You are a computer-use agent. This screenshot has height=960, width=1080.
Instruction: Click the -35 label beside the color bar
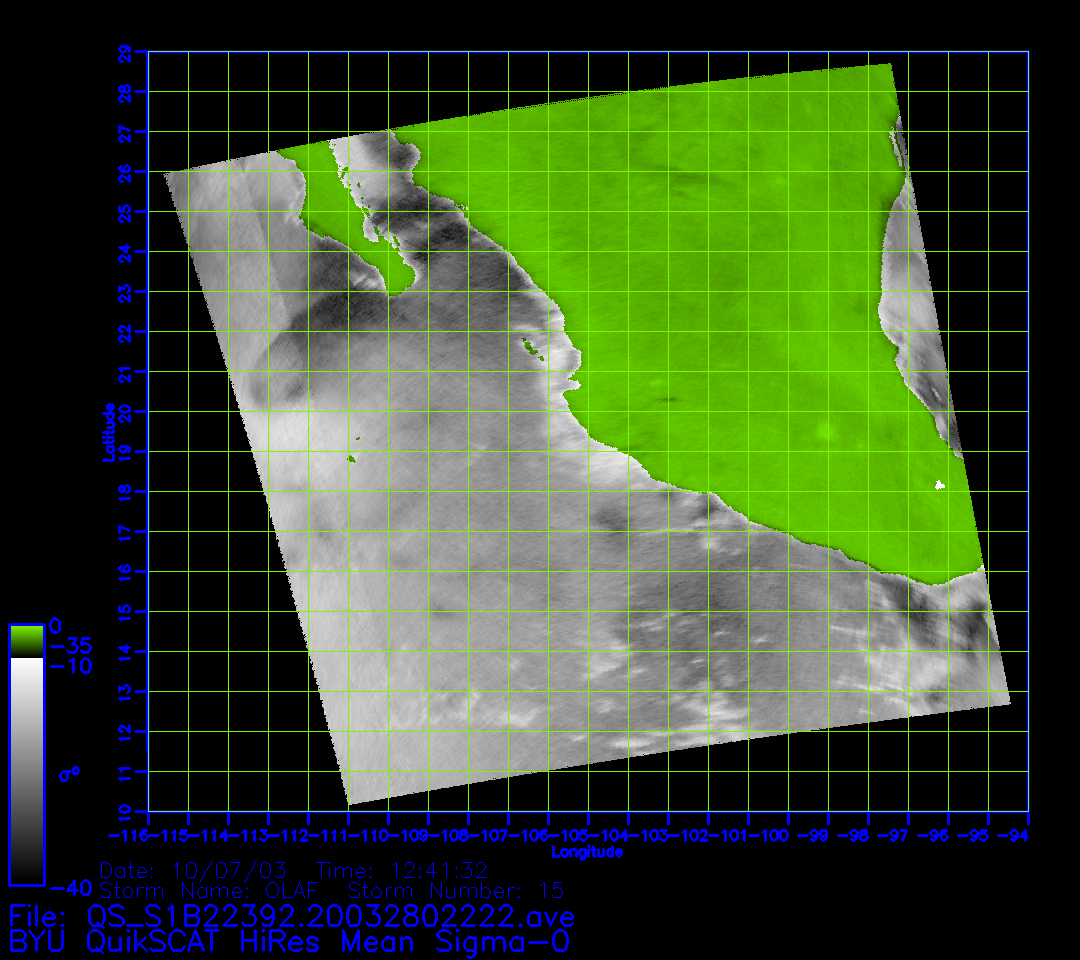click(70, 646)
